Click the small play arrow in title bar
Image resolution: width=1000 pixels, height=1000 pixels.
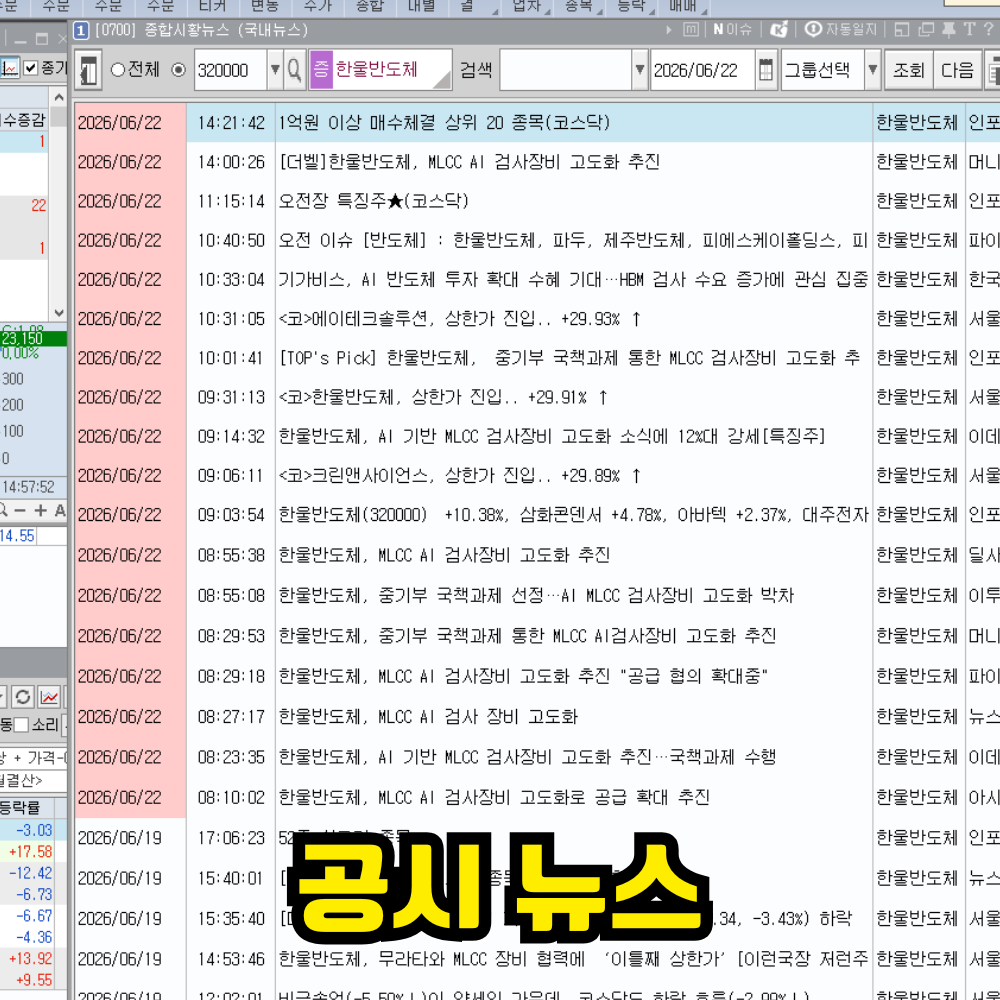(668, 29)
